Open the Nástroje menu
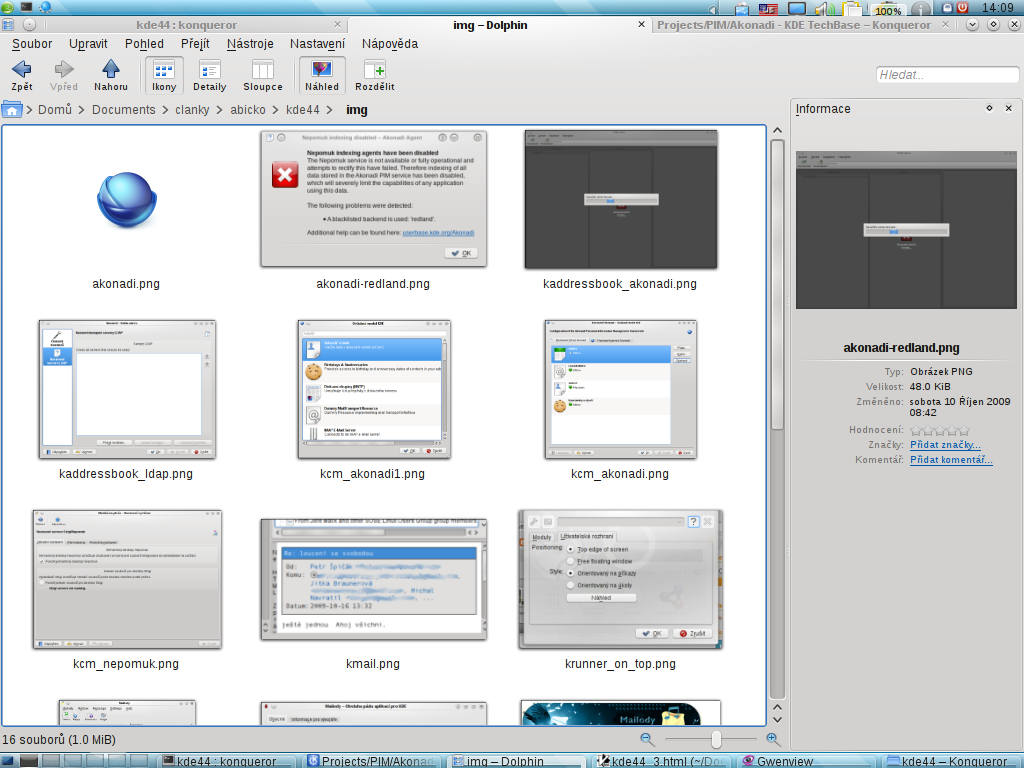Image resolution: width=1024 pixels, height=768 pixels. pyautogui.click(x=250, y=44)
